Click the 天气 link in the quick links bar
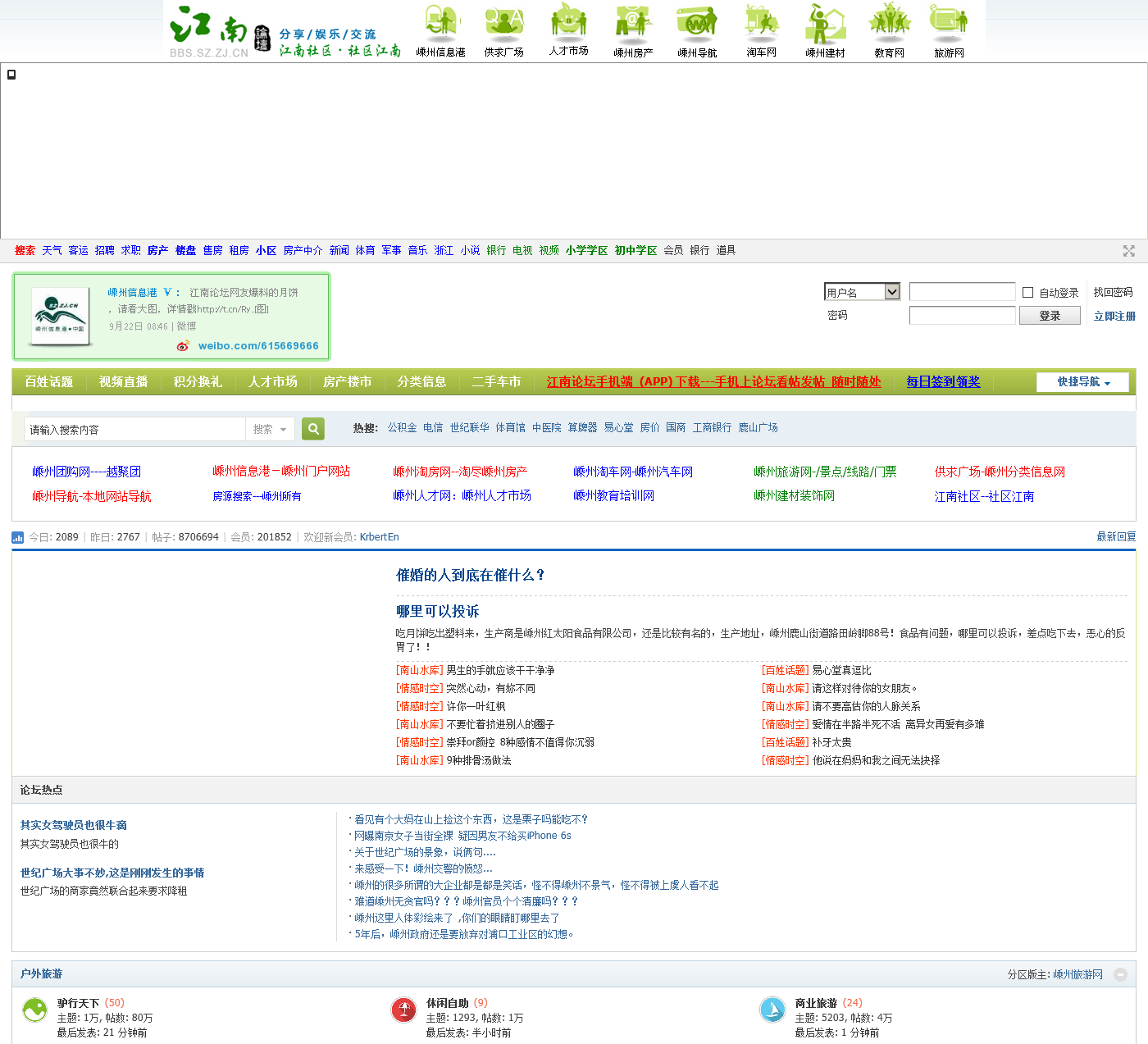The width and height of the screenshot is (1148, 1044). [52, 251]
